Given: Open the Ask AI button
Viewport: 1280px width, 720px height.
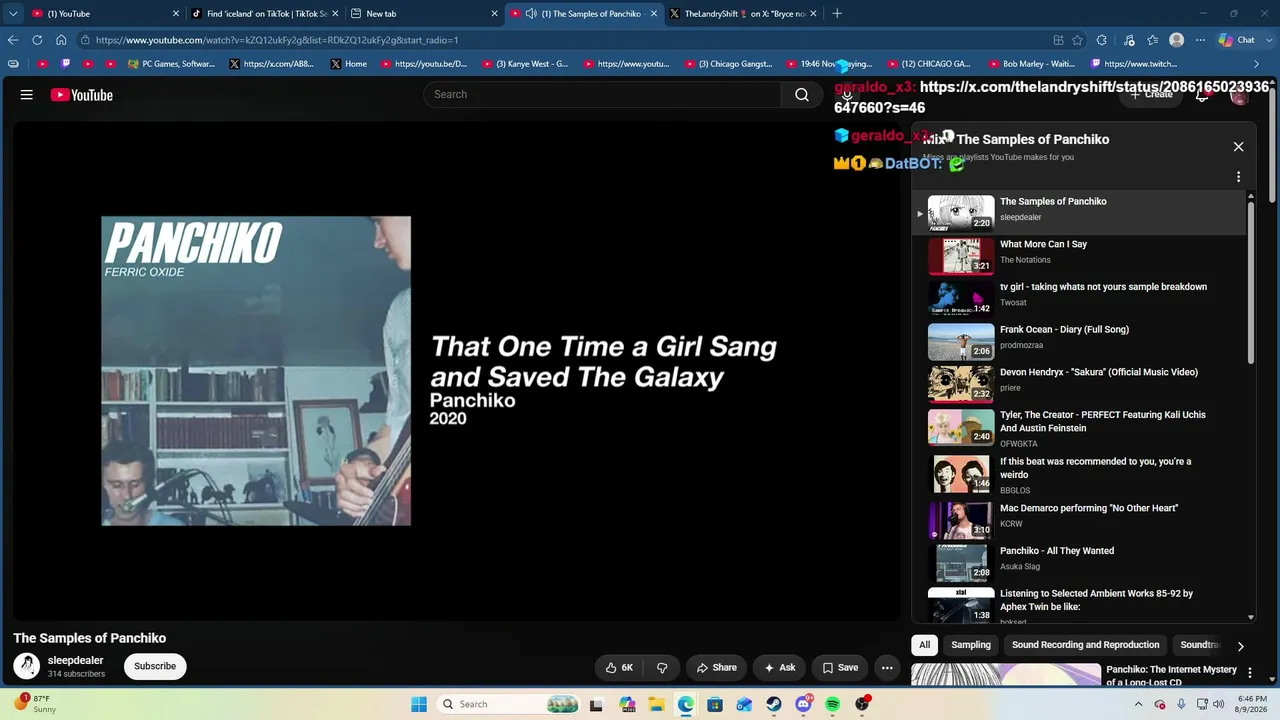Looking at the screenshot, I should point(780,668).
